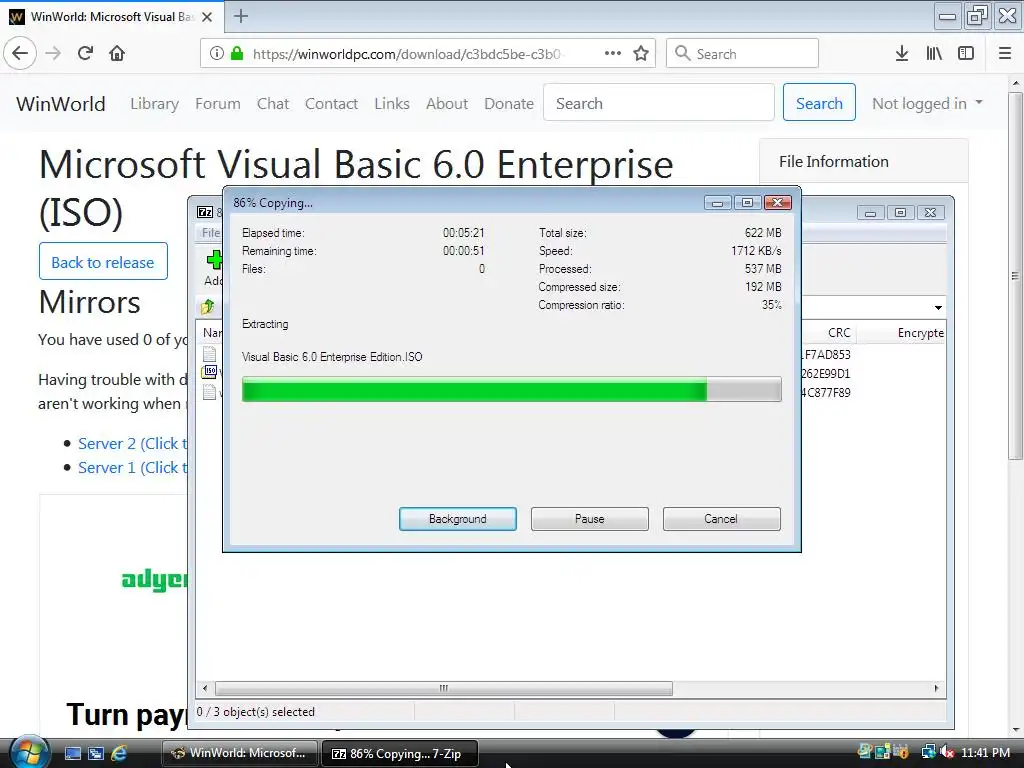1024x768 pixels.
Task: Click the WinWorld blue Search button
Action: pos(819,103)
